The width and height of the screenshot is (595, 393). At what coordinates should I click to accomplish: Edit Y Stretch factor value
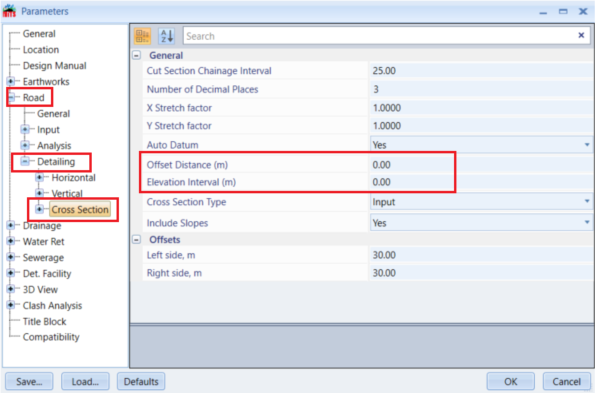click(x=481, y=126)
